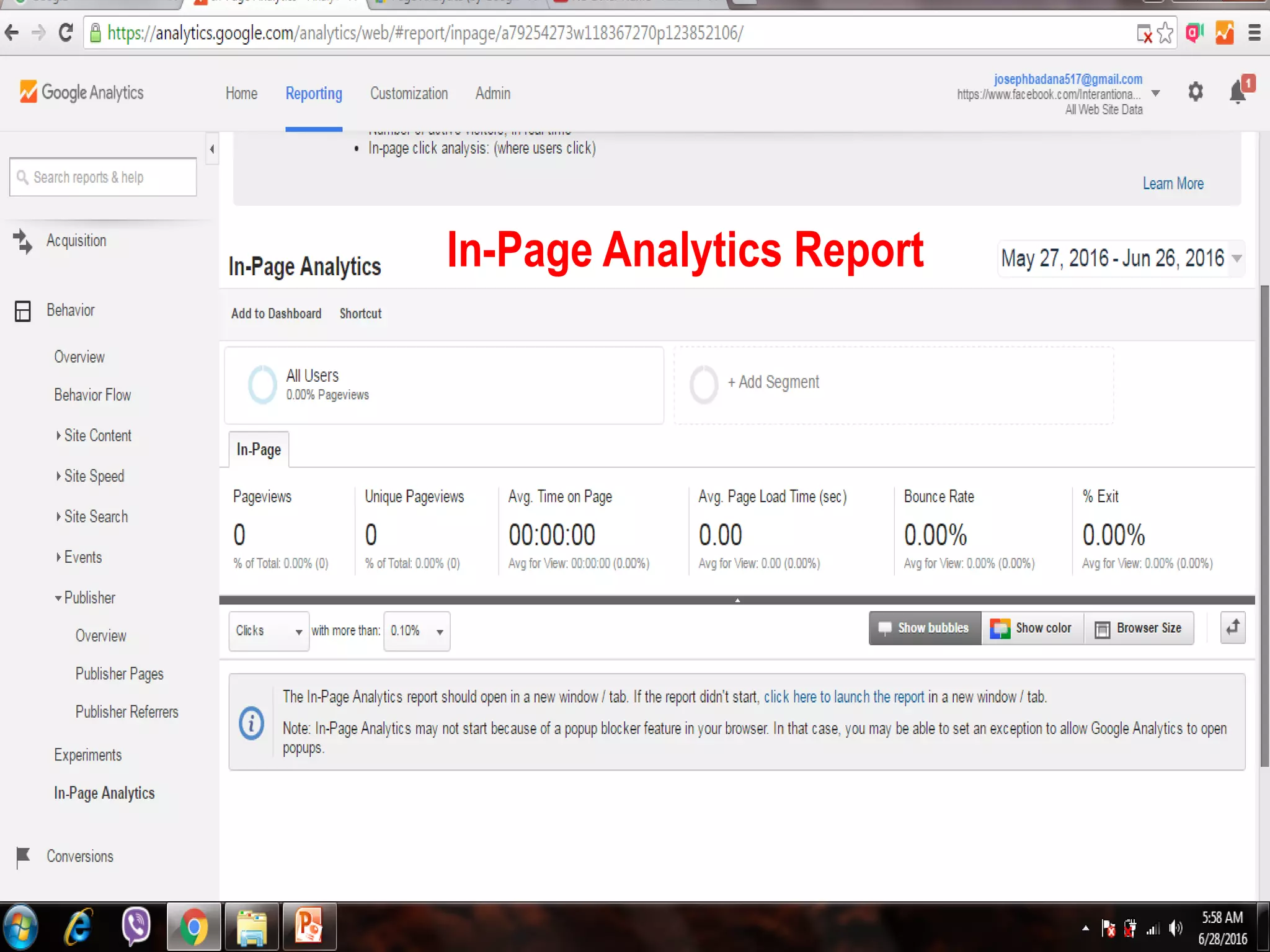Click the info icon in notice box

click(251, 723)
